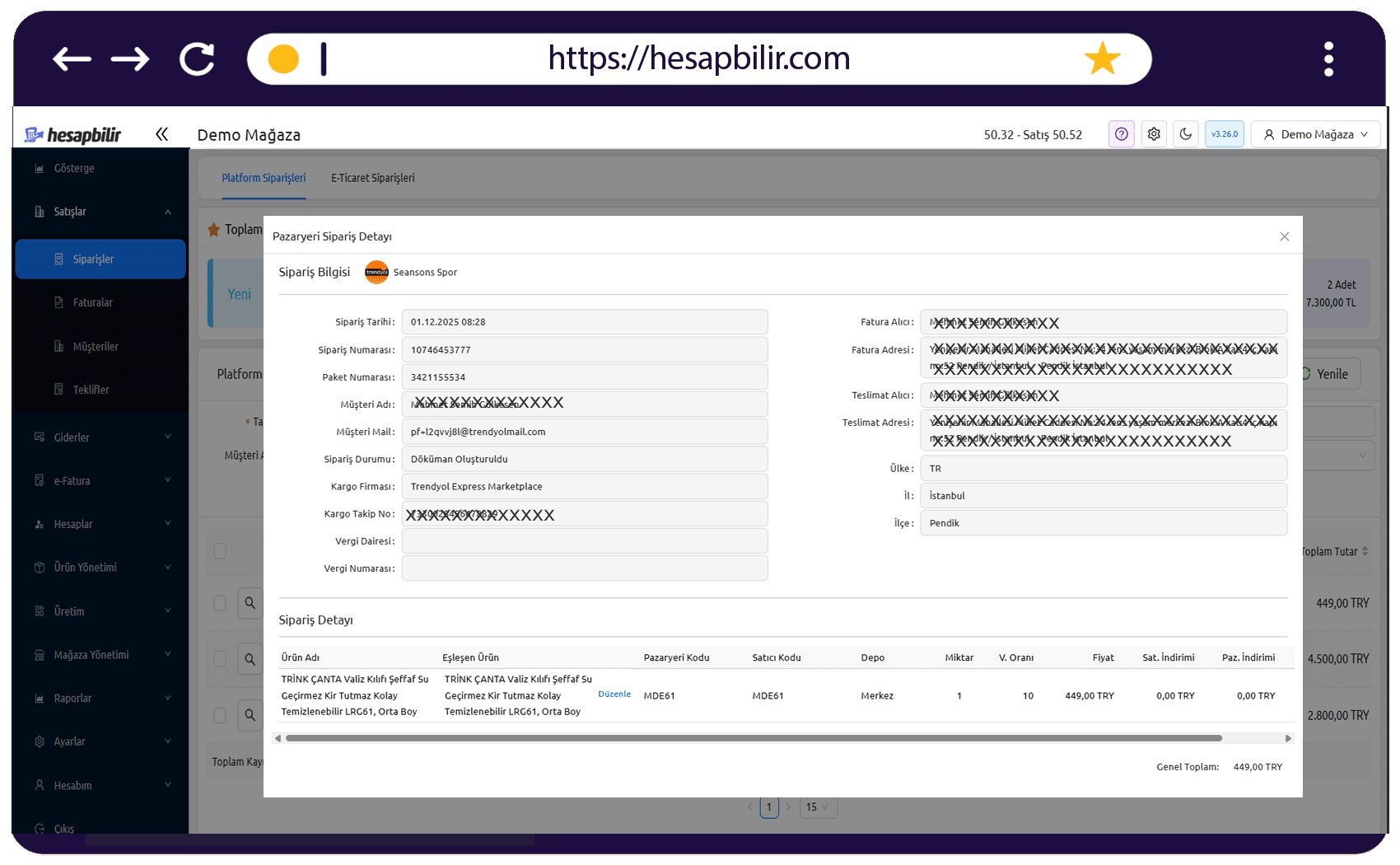Open Gösterge in sidebar

click(x=100, y=168)
